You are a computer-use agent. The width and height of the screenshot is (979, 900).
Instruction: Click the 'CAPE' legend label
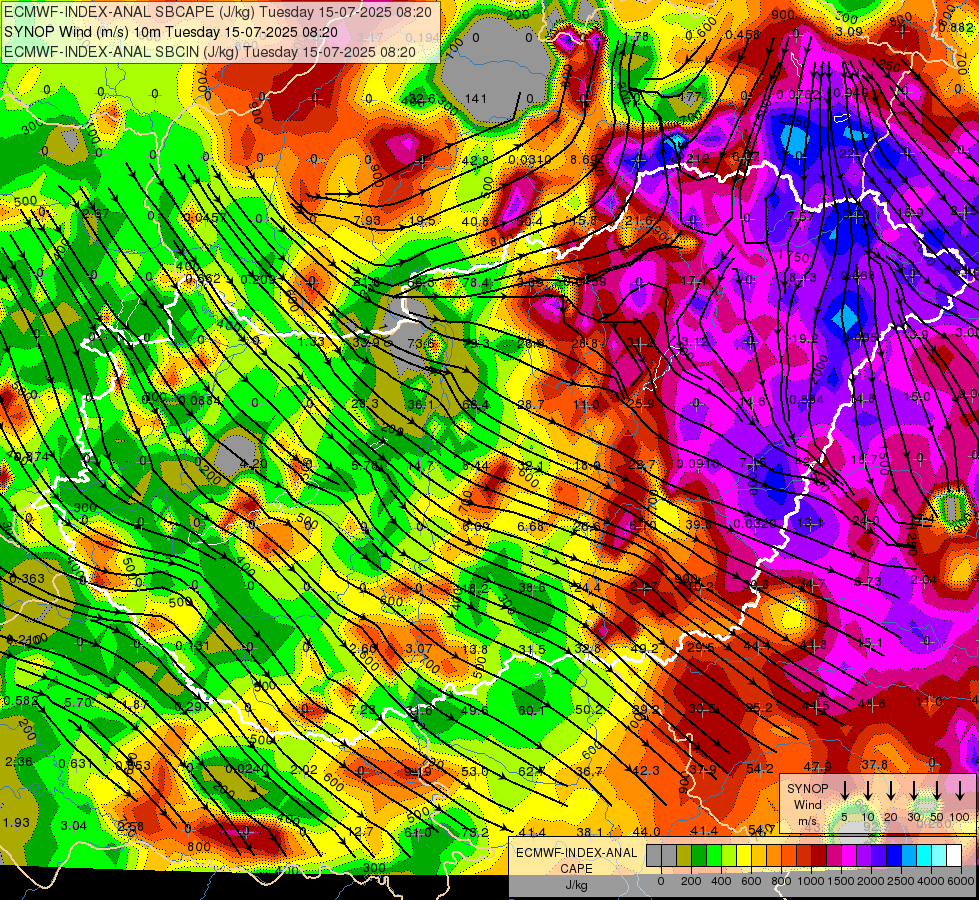point(576,868)
